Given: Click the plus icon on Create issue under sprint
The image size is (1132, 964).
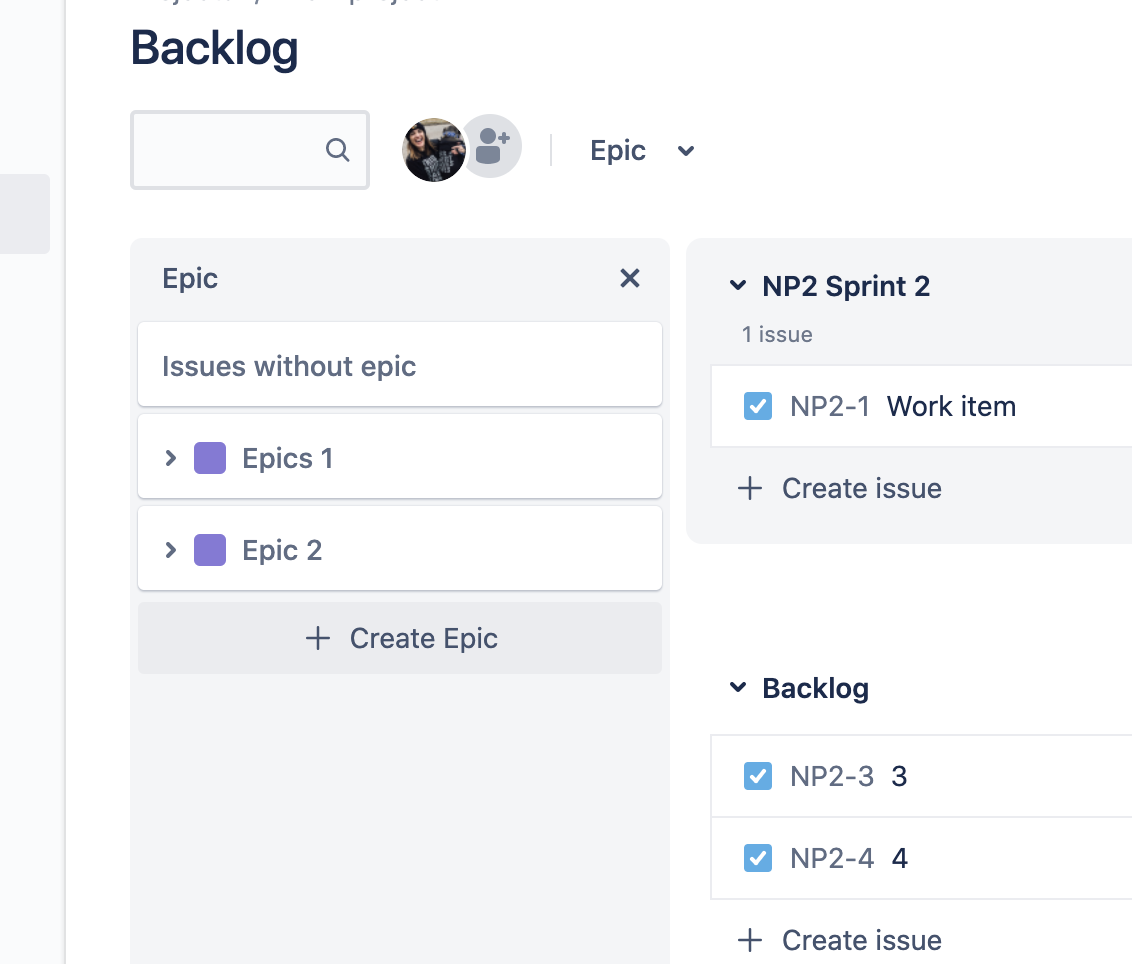Looking at the screenshot, I should coord(749,488).
